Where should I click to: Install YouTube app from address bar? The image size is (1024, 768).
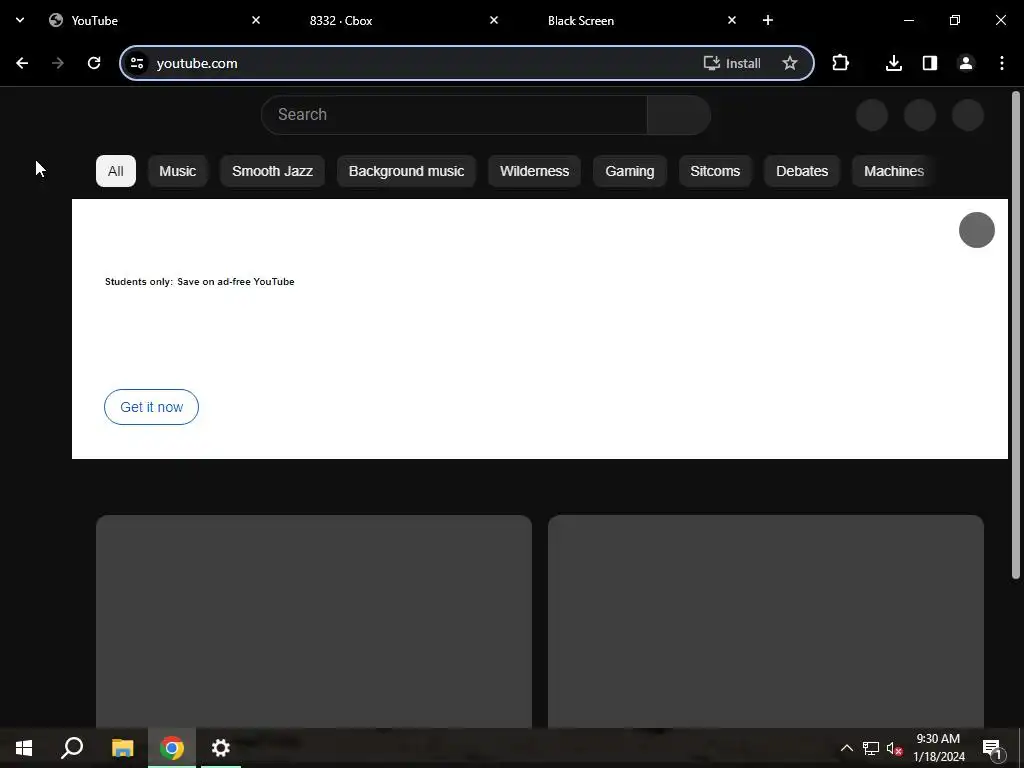click(x=732, y=63)
